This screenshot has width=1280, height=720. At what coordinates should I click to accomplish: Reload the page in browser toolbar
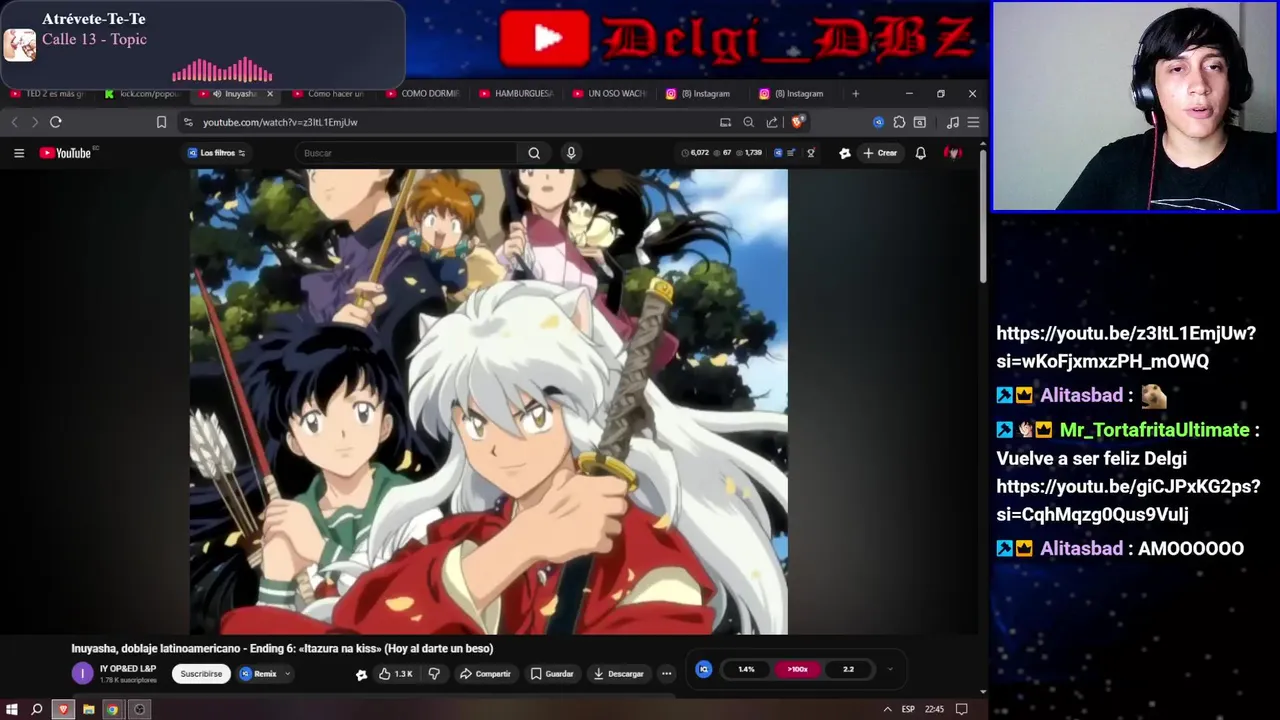(x=56, y=122)
